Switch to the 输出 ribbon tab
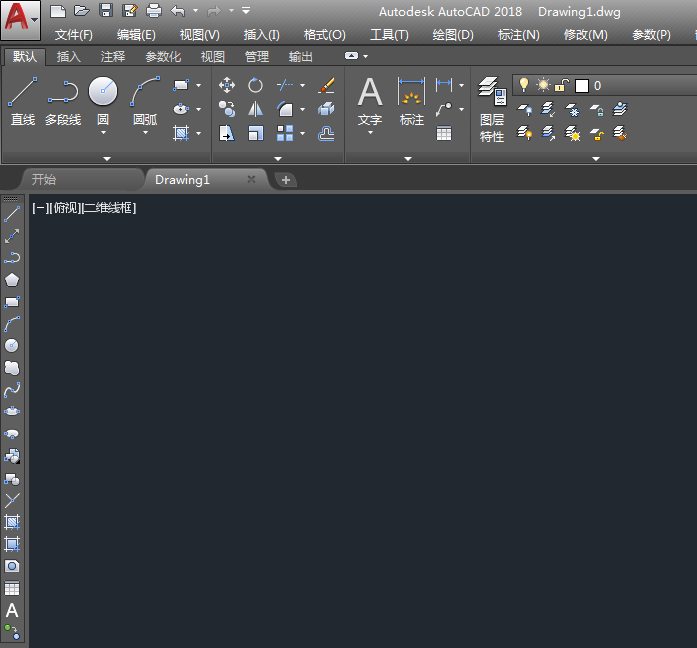697x648 pixels. 300,56
